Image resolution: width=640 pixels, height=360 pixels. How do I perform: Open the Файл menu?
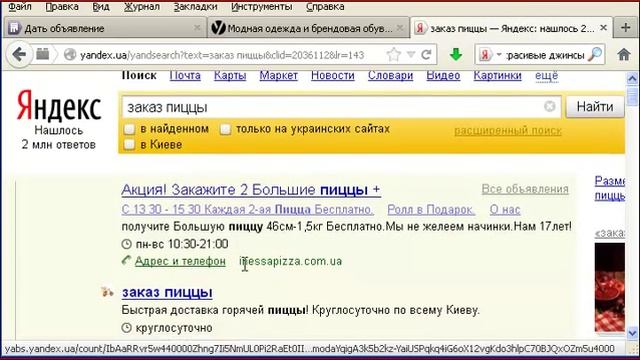click(x=20, y=7)
